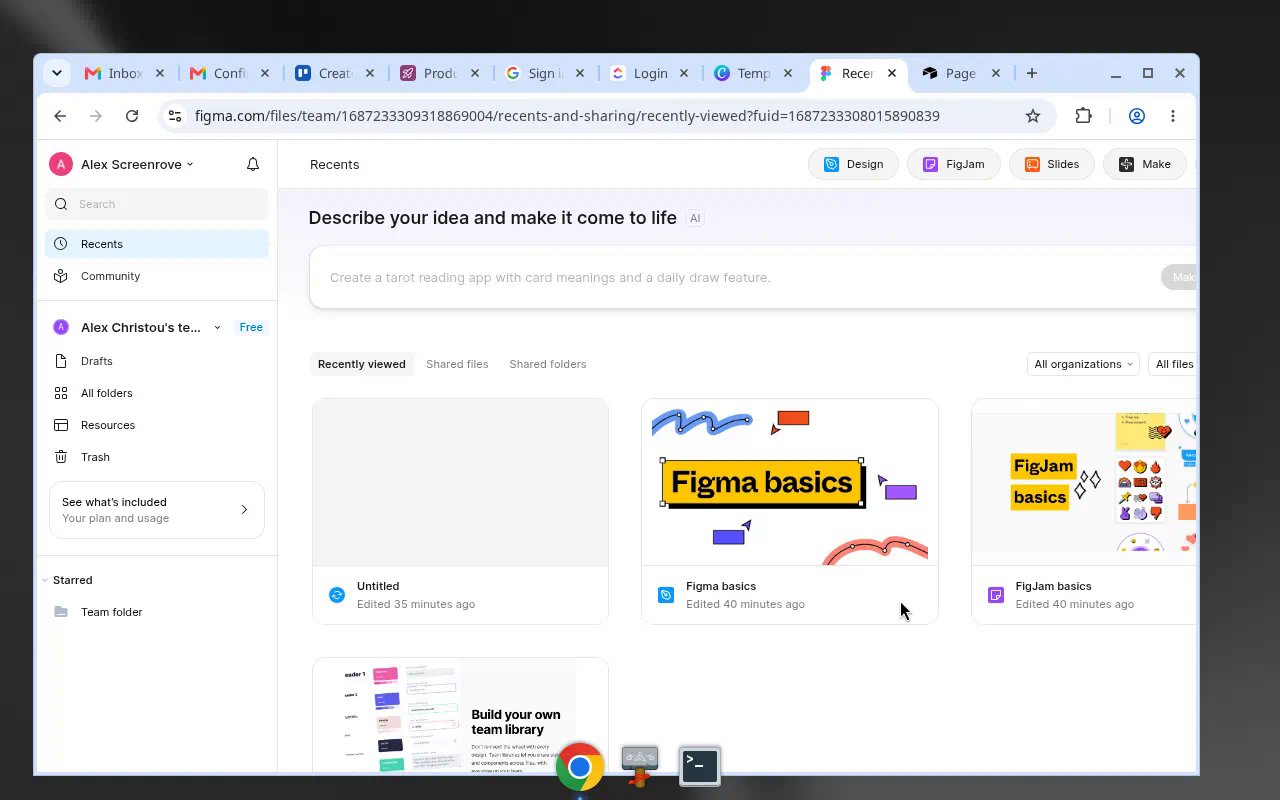Create a new FigJam board
1280x800 pixels.
(954, 164)
